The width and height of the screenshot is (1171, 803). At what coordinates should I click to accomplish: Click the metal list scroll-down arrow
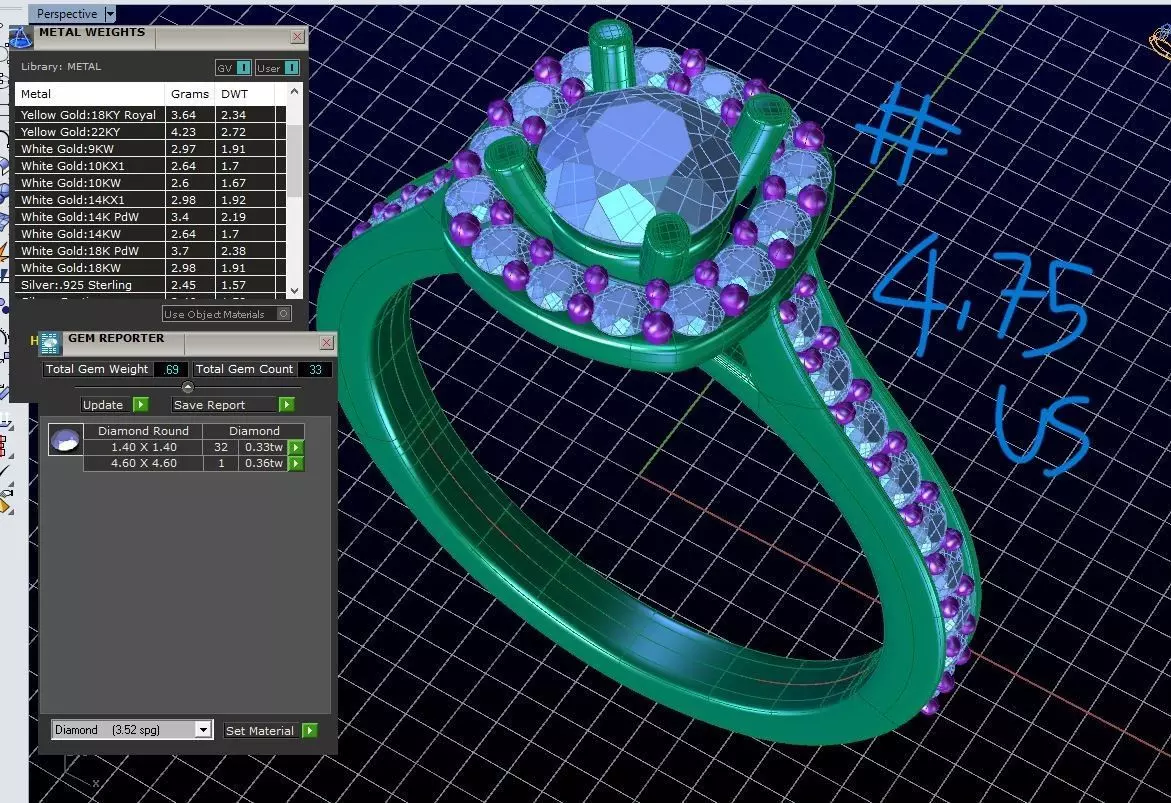pyautogui.click(x=294, y=291)
